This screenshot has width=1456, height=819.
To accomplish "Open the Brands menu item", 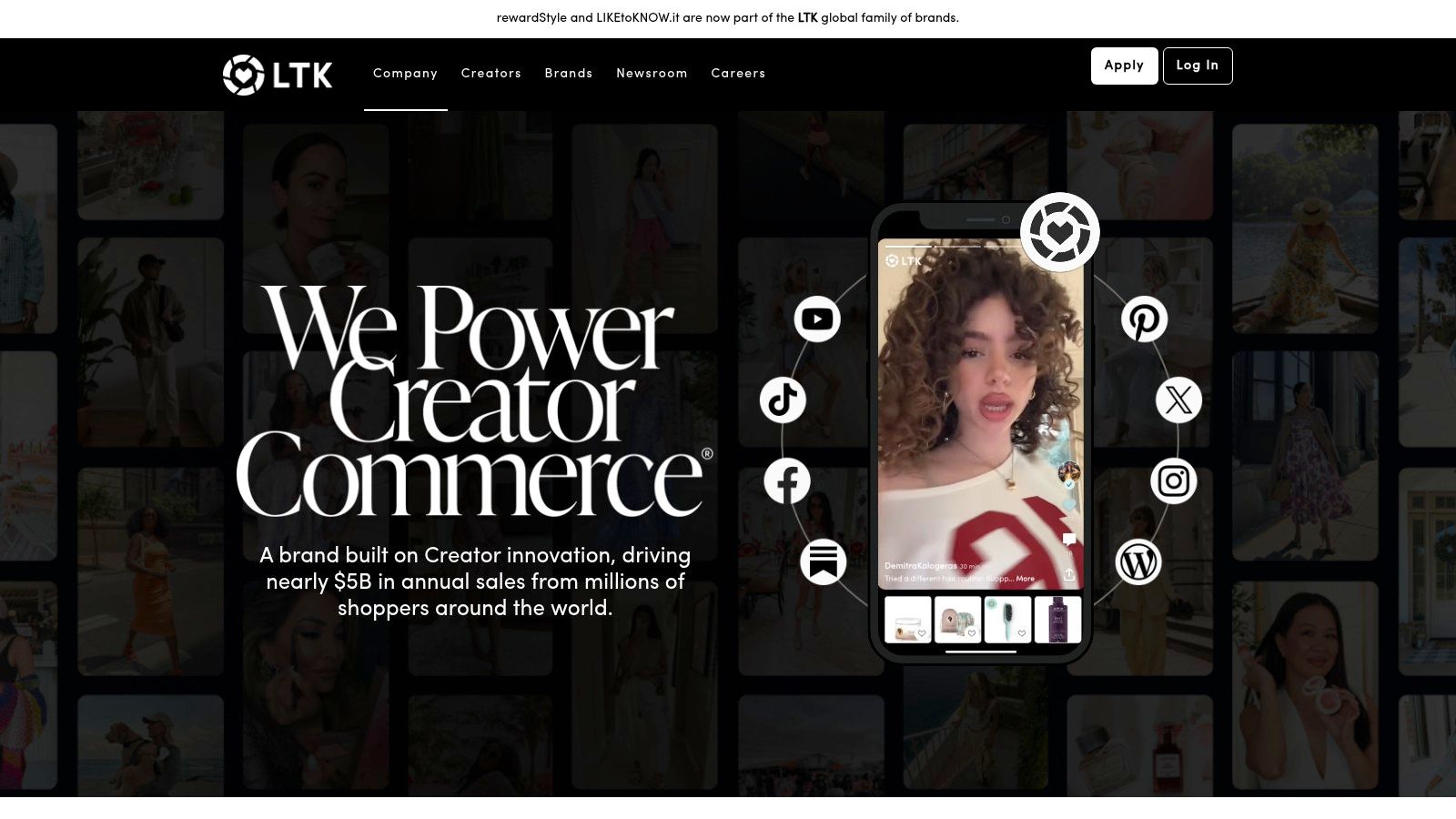I will (569, 74).
